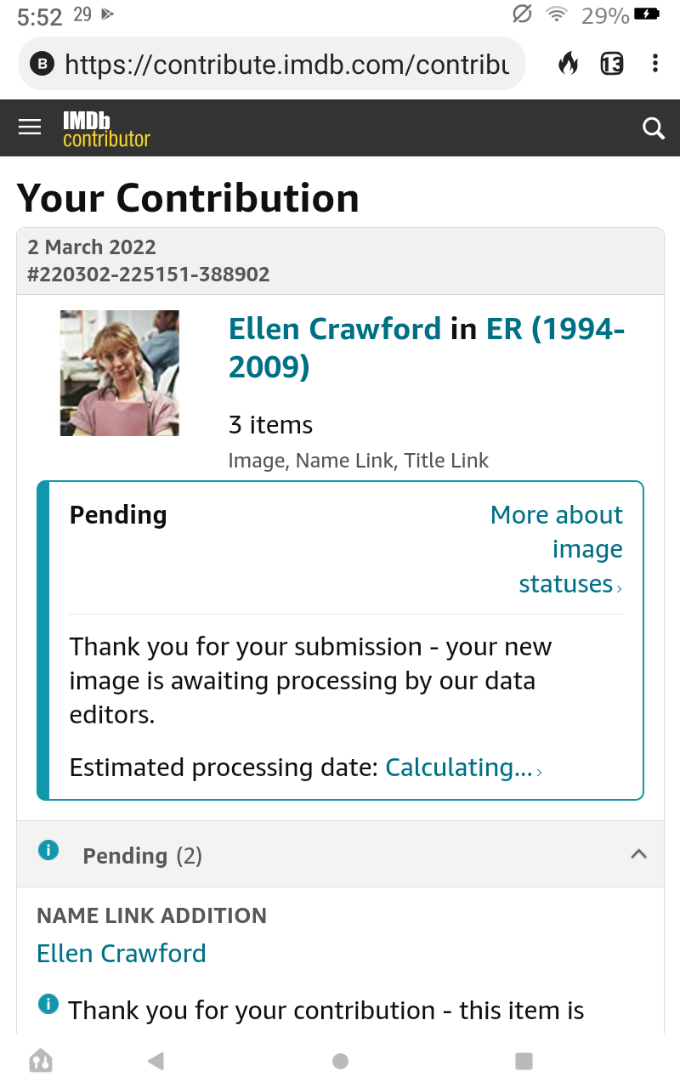Screen dimensions: 680x1088
Task: Open the browser tab switcher
Action: 612,64
